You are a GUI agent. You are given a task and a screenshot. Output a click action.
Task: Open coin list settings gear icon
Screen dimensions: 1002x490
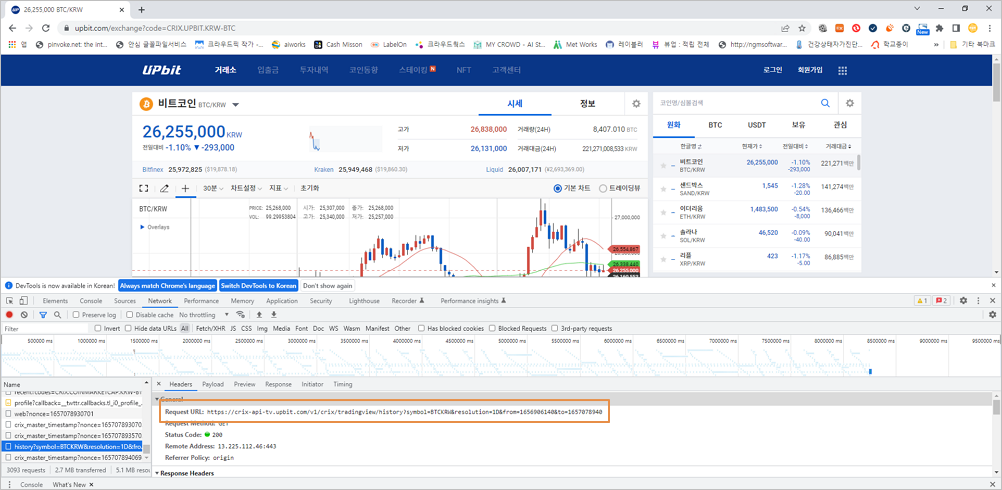[x=849, y=103]
